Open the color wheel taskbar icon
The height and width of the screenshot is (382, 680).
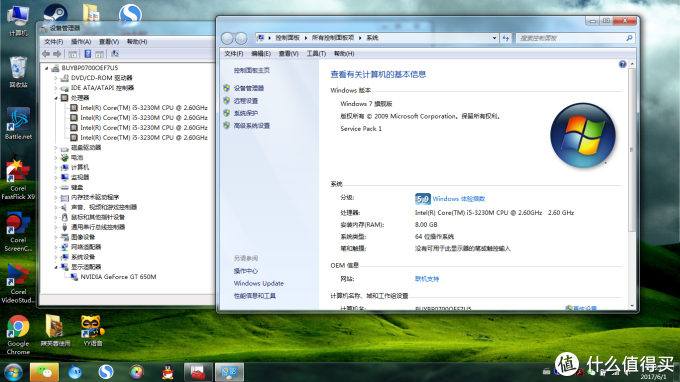pos(137,372)
